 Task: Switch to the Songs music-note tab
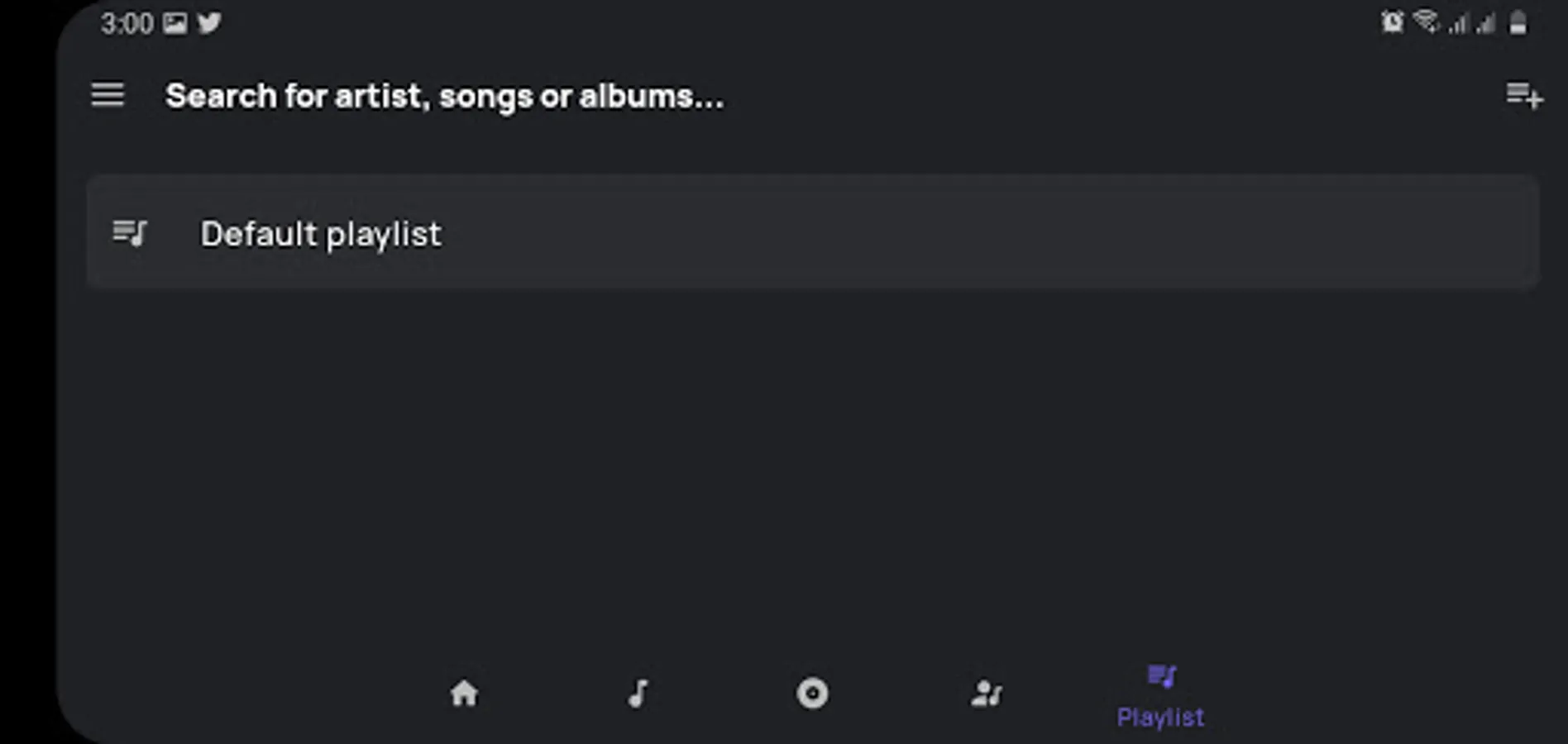click(638, 693)
